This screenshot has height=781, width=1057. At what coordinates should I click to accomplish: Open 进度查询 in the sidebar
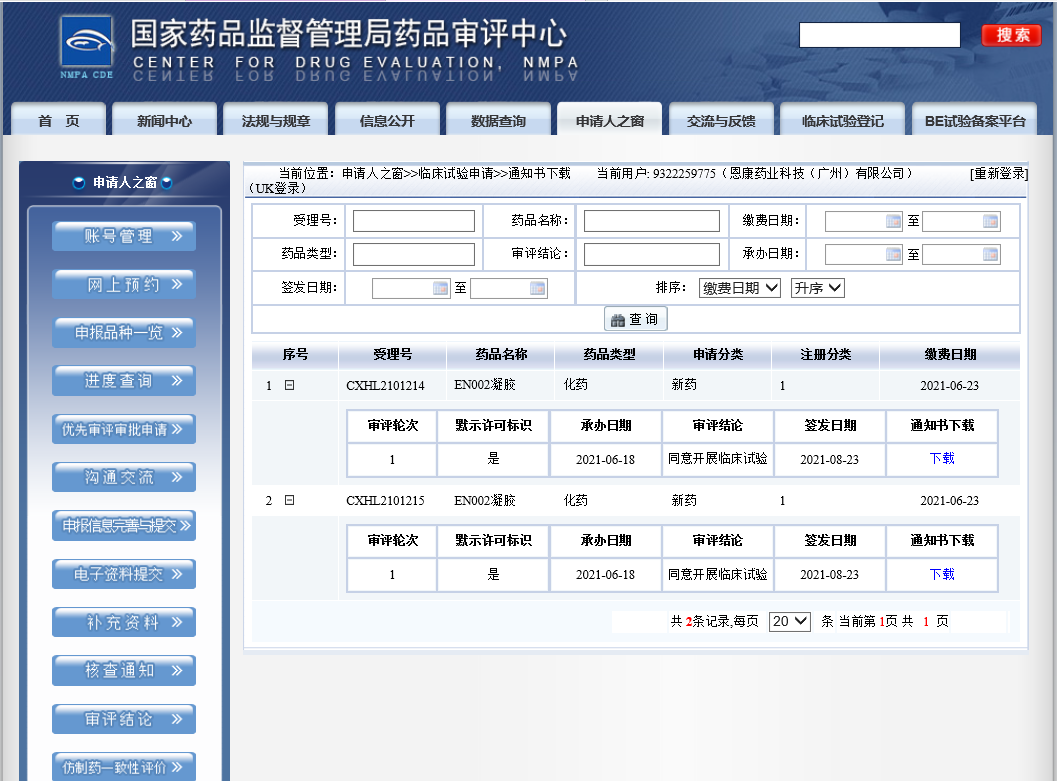124,381
